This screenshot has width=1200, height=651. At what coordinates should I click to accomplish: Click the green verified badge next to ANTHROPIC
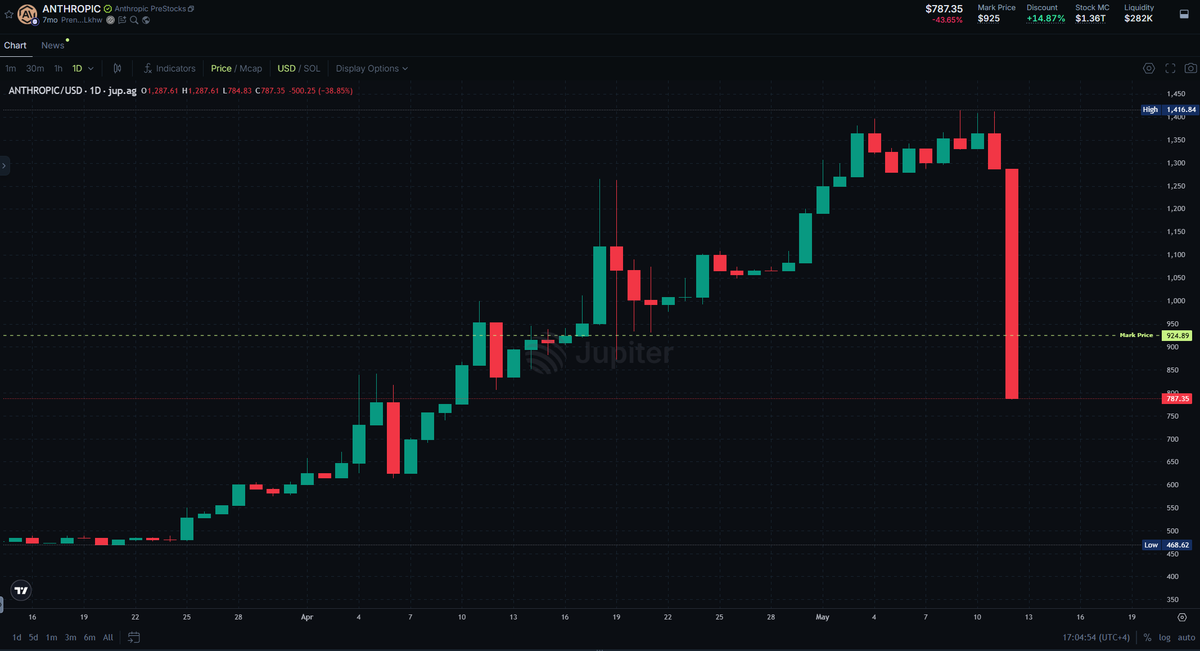(x=108, y=9)
